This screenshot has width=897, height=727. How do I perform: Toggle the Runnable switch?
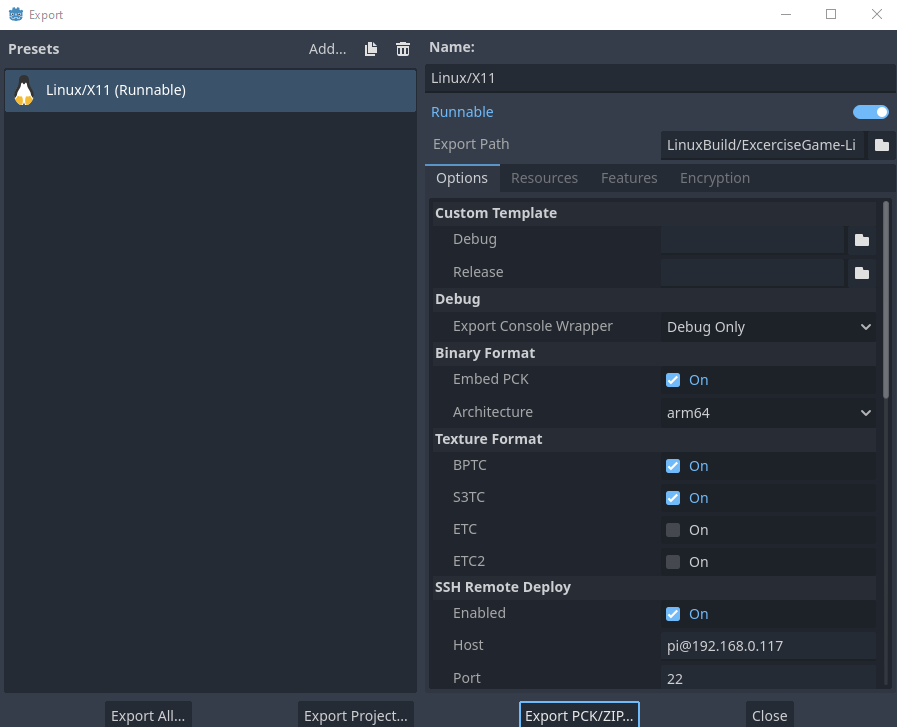pos(870,112)
